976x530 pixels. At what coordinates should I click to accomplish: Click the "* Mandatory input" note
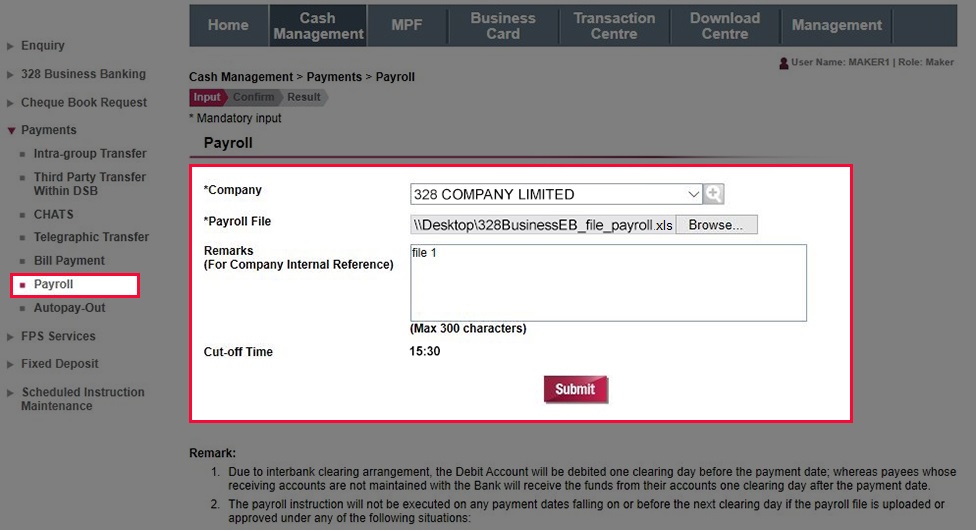pyautogui.click(x=235, y=118)
